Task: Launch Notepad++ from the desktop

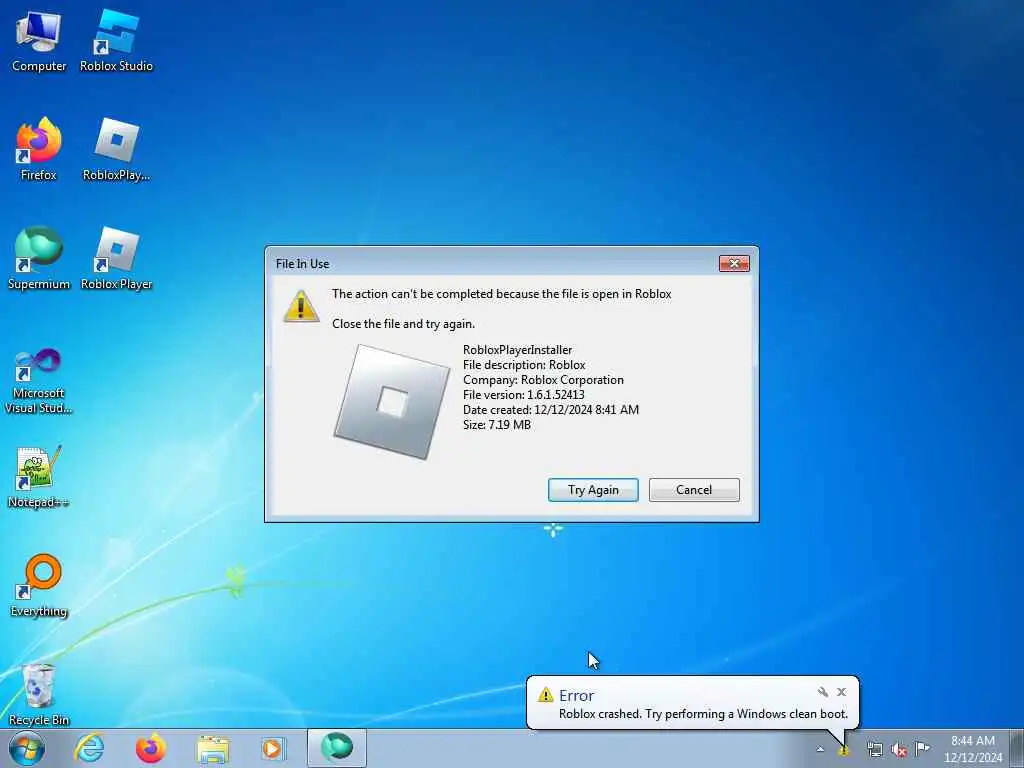Action: coord(39,478)
